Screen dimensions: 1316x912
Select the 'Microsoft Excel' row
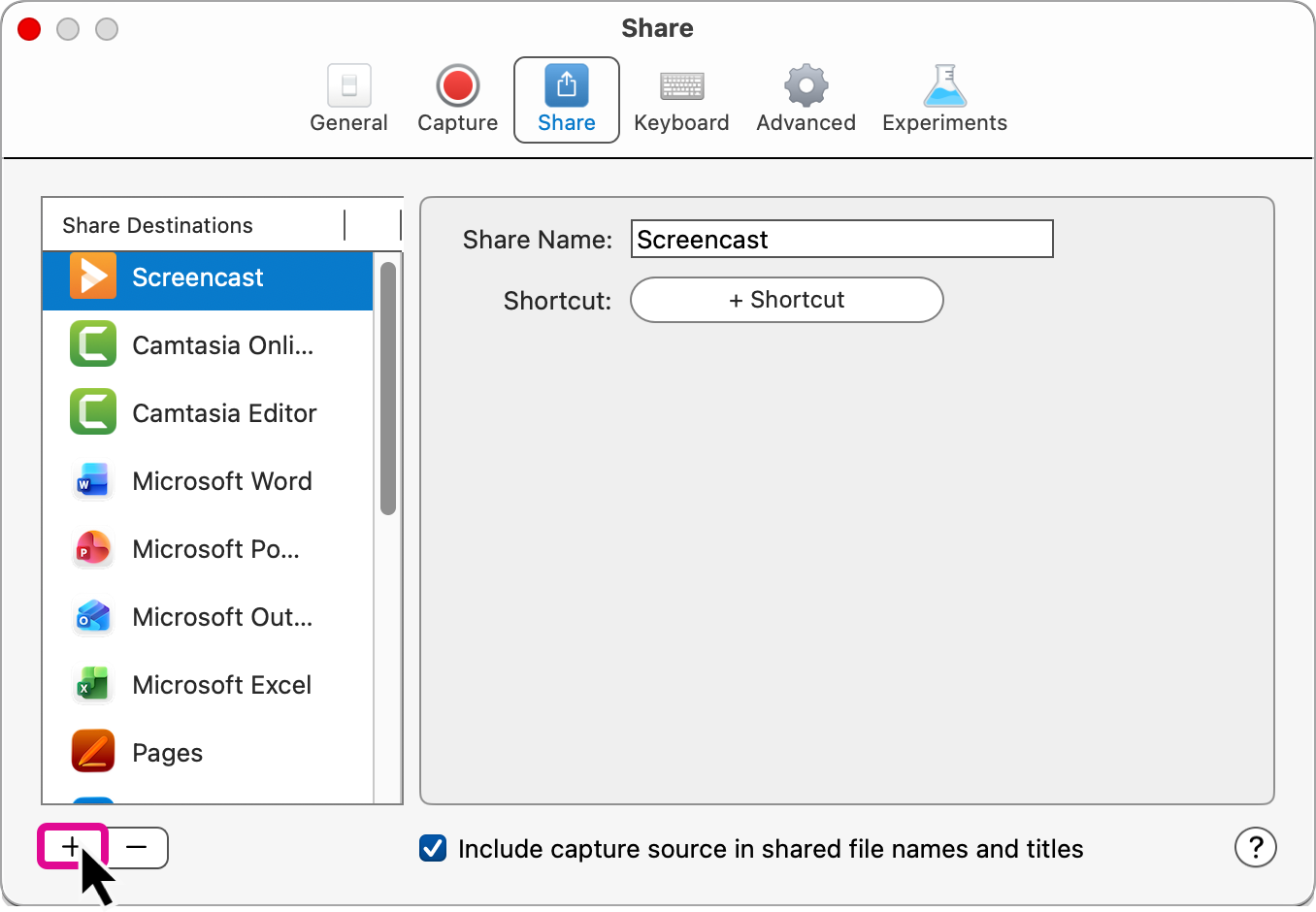[208, 684]
